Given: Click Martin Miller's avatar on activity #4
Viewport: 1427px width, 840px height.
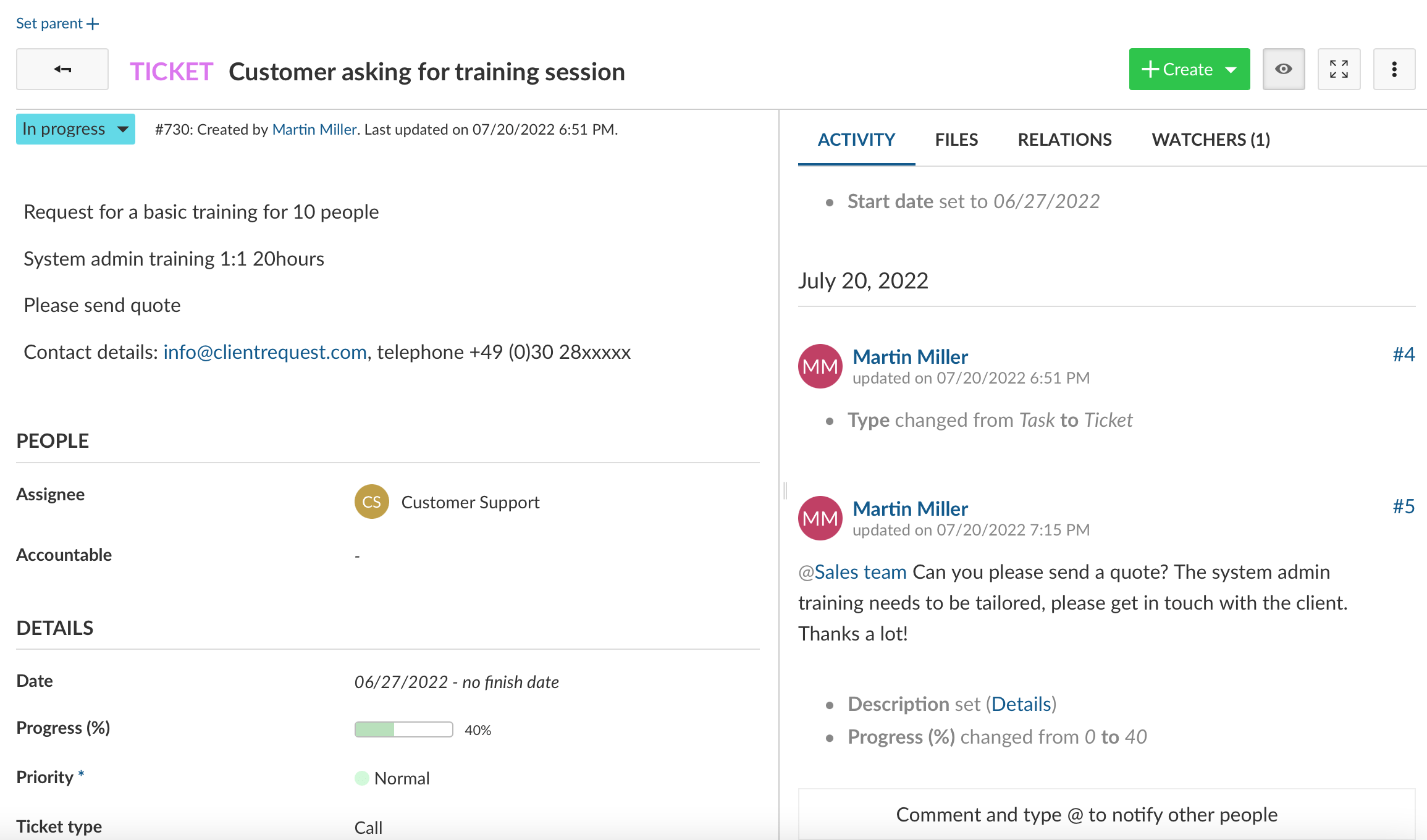Looking at the screenshot, I should [820, 366].
